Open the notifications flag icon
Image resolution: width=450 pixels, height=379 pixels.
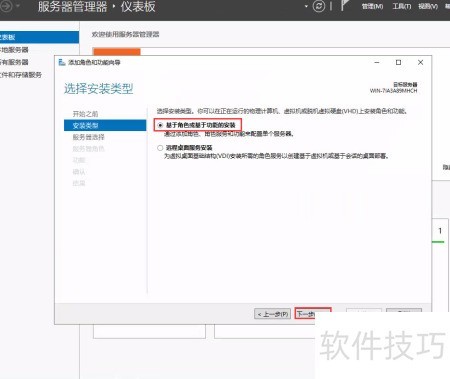point(344,6)
